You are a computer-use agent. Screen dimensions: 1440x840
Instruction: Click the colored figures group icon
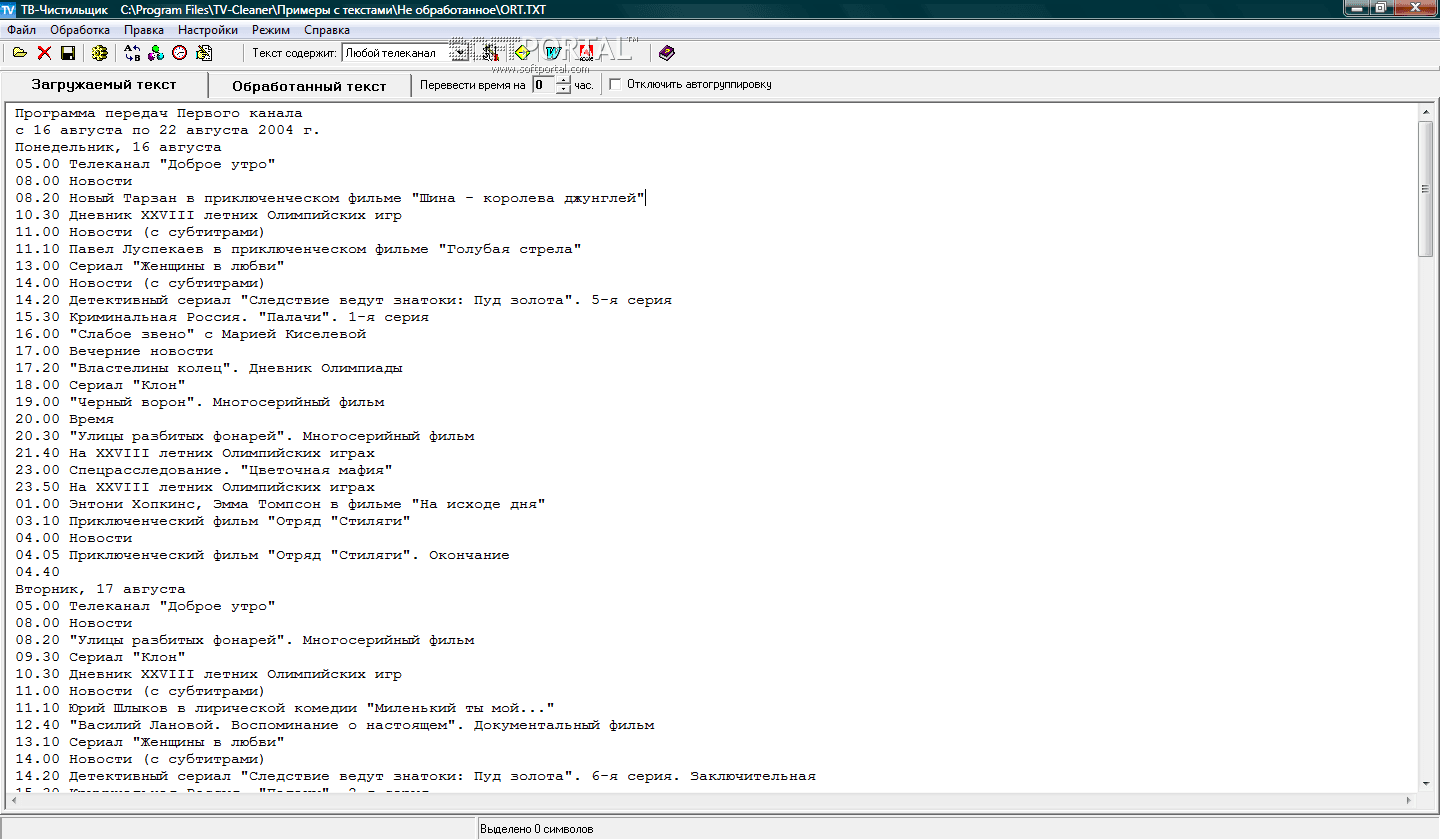coord(156,53)
